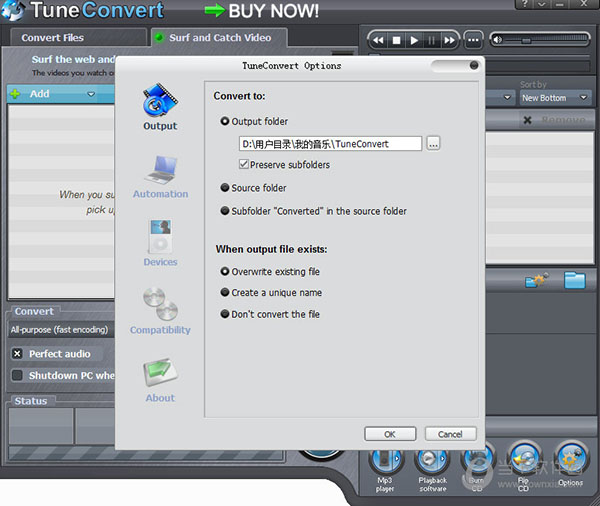Skip forward with the next track button

click(449, 40)
